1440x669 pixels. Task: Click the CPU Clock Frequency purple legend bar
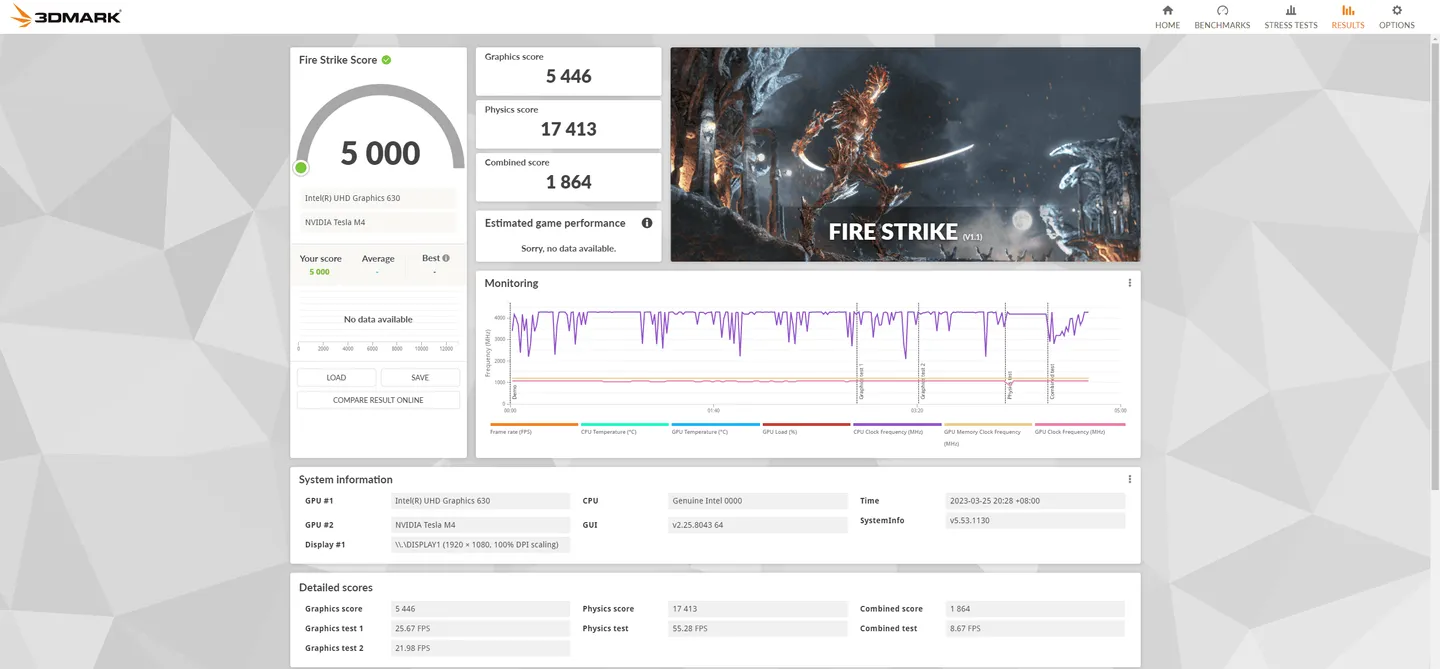tap(896, 425)
